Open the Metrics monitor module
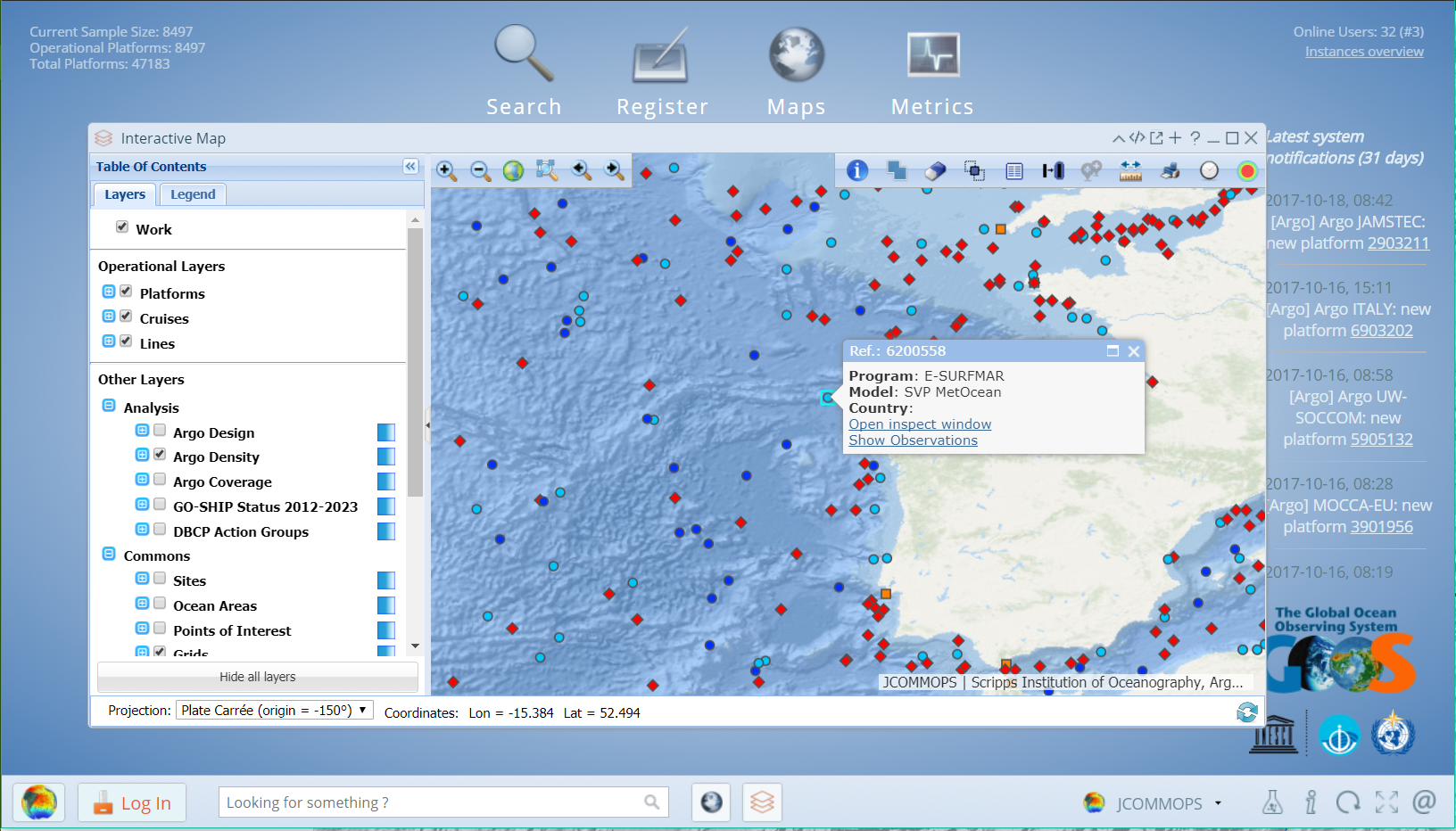Image resolution: width=1456 pixels, height=831 pixels. click(x=932, y=71)
